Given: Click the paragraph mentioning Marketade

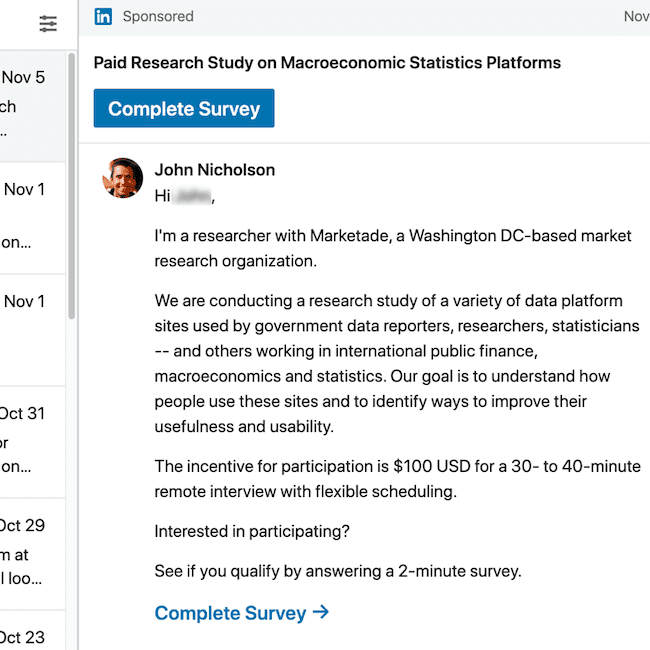Looking at the screenshot, I should coord(393,248).
